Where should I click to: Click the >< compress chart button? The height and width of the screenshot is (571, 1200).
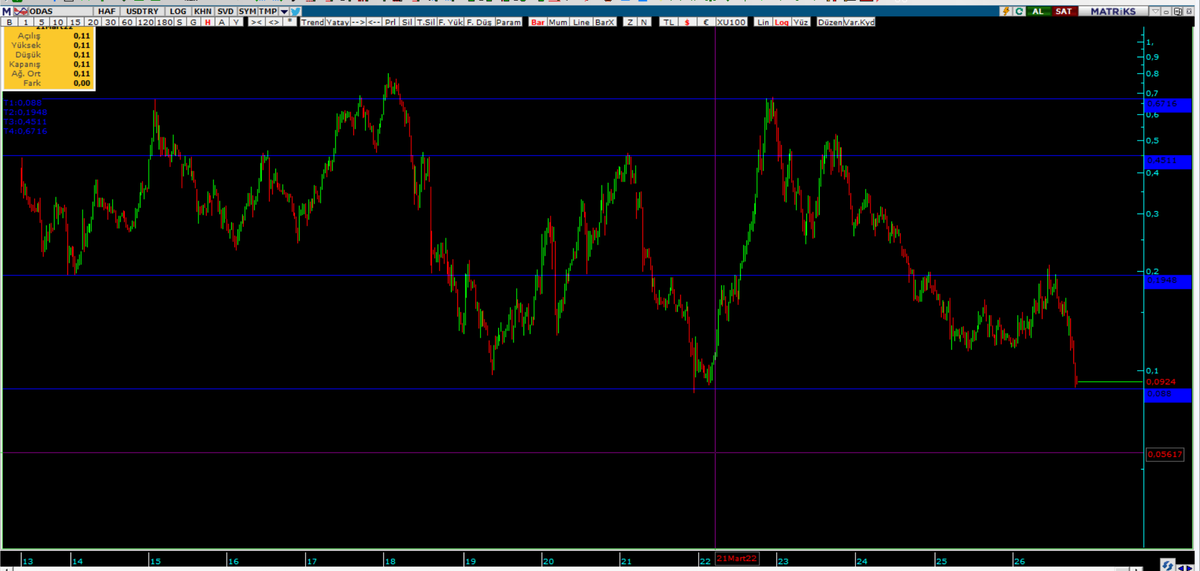pos(256,22)
